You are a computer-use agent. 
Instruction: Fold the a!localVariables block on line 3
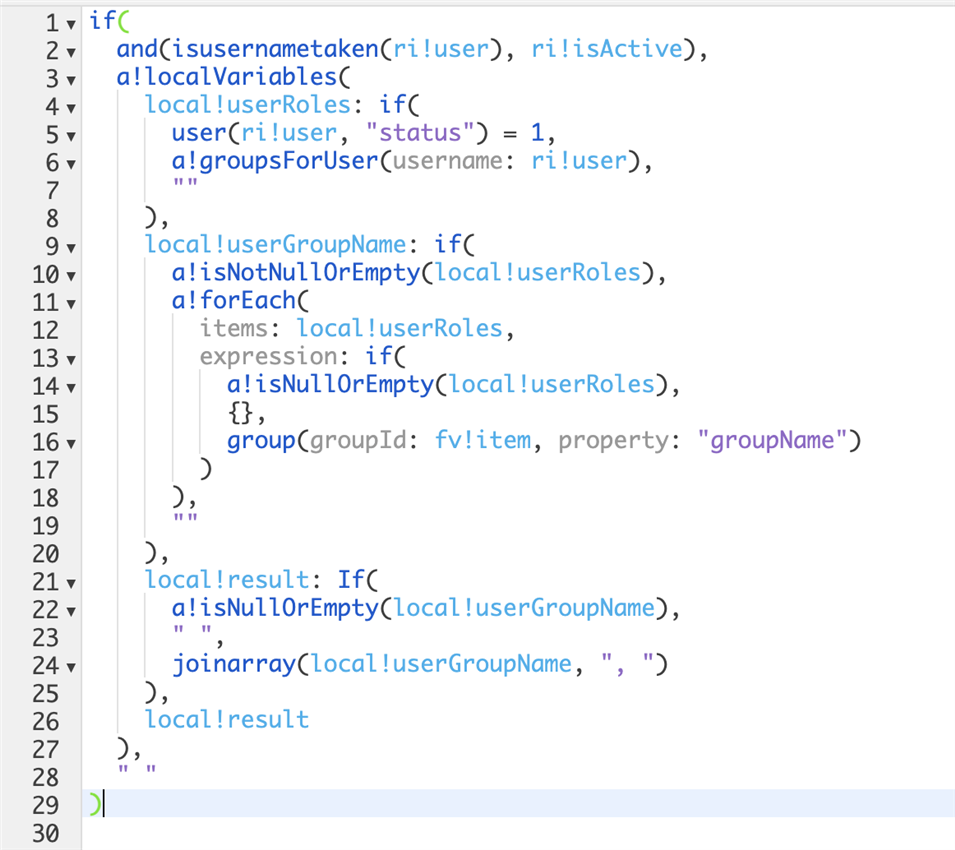[68, 79]
